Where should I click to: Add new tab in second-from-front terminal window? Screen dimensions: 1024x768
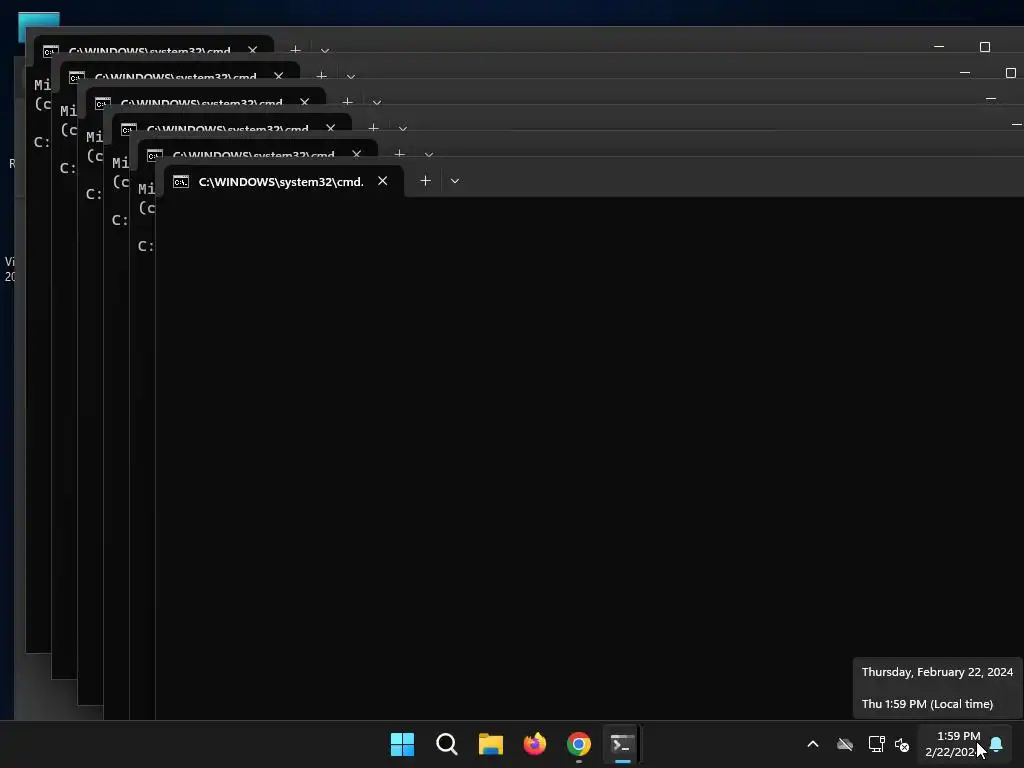(400, 153)
